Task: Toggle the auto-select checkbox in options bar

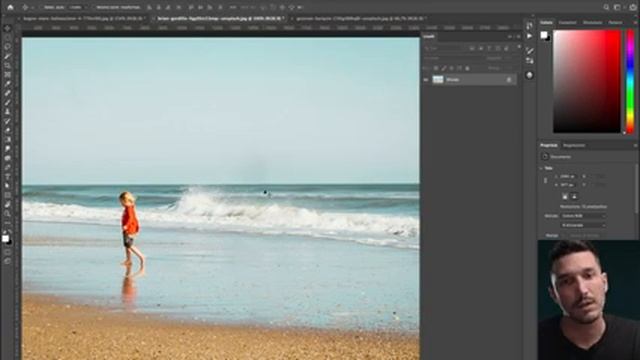Action: tap(41, 7)
